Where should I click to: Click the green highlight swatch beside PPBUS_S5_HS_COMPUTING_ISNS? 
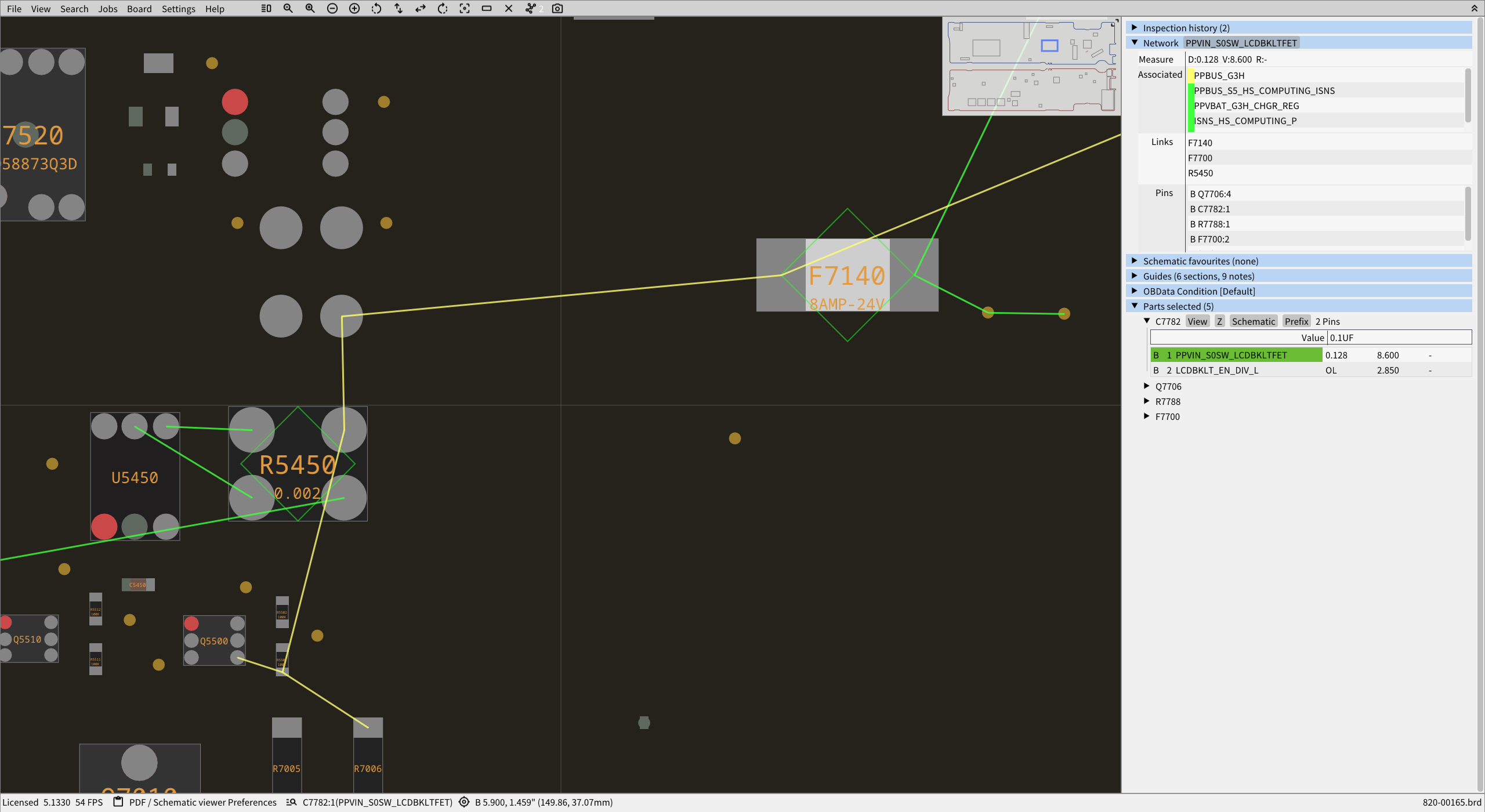pyautogui.click(x=1190, y=90)
